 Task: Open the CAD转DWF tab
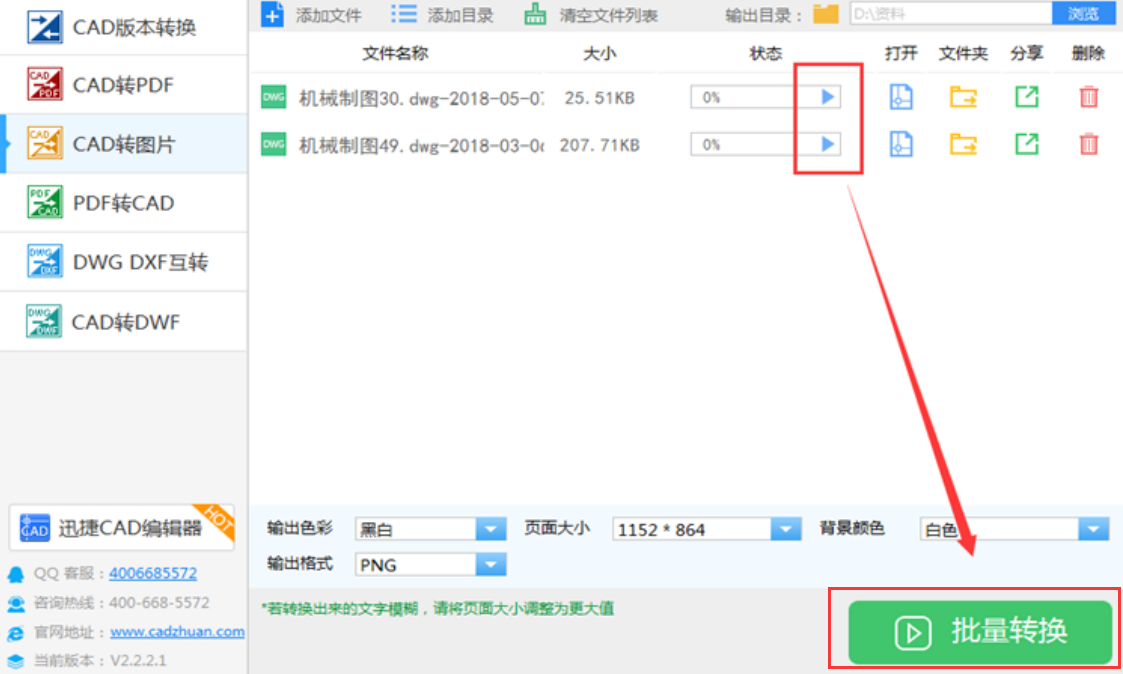click(x=124, y=322)
